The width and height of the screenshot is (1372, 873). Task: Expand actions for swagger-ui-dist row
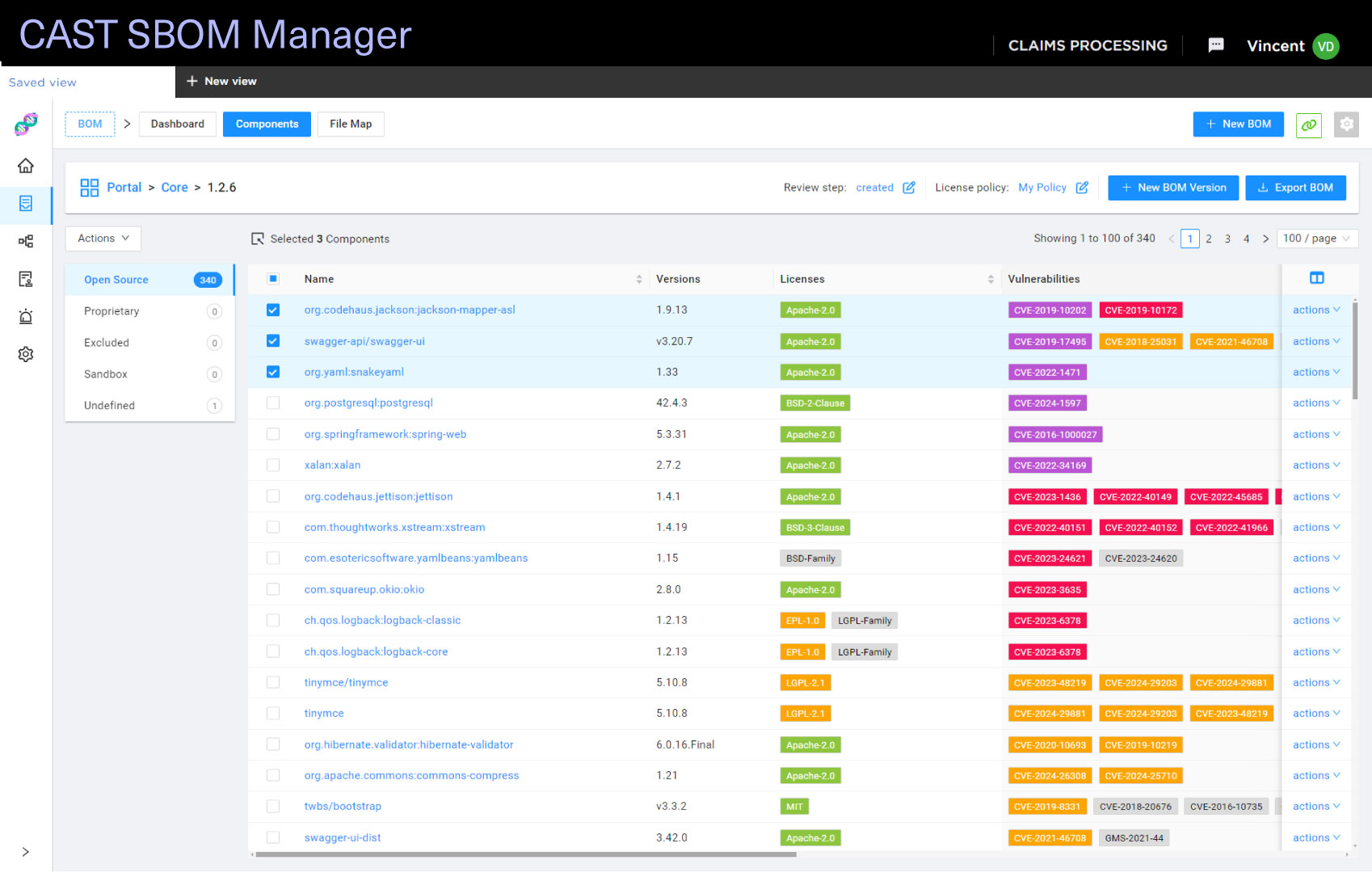[1315, 837]
